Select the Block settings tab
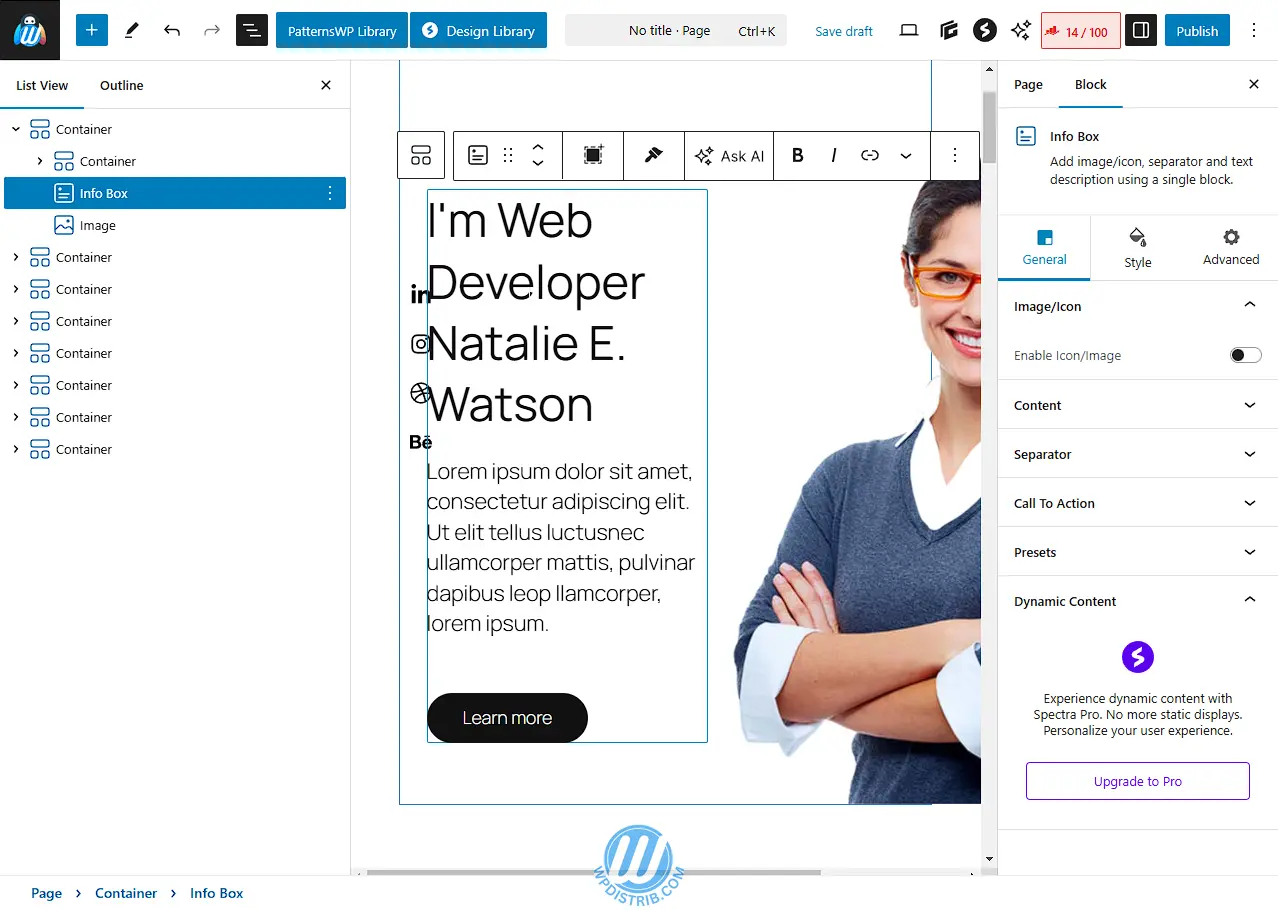Viewport: 1278px width, 910px height. tap(1091, 84)
